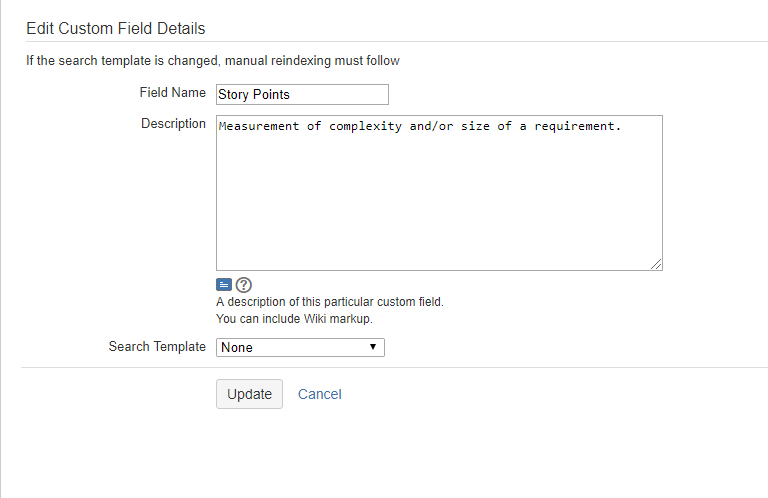Click the word 'None' in Search Template
The width and height of the screenshot is (768, 498).
[237, 347]
